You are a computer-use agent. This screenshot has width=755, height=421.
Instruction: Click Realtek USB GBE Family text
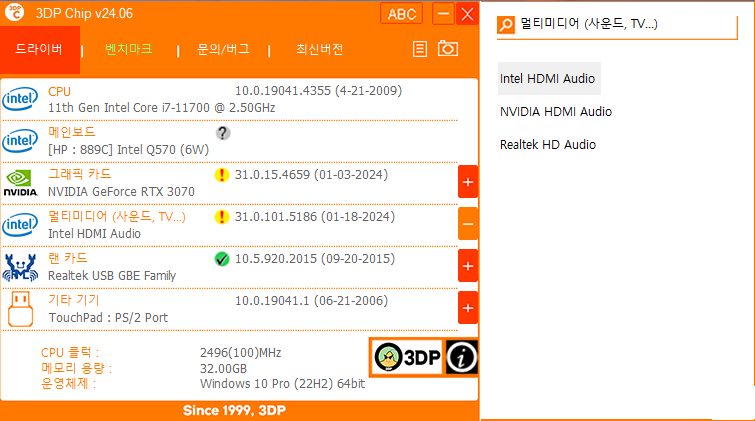[112, 276]
